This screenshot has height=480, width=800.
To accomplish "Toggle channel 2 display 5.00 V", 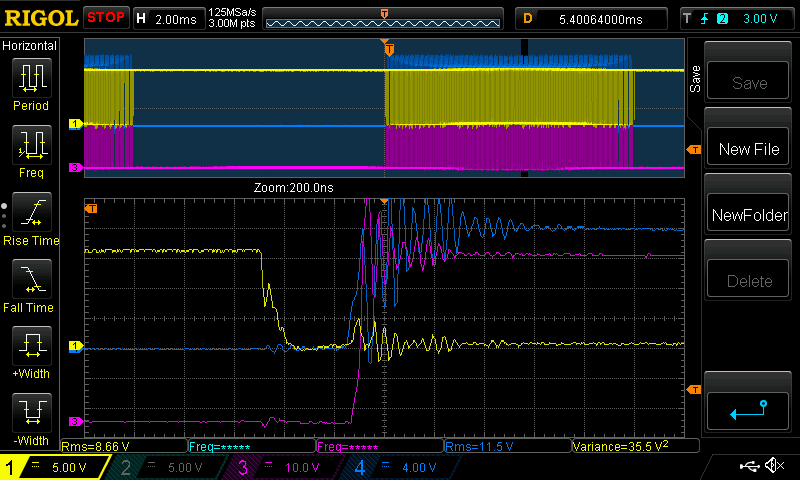I will 168,467.
